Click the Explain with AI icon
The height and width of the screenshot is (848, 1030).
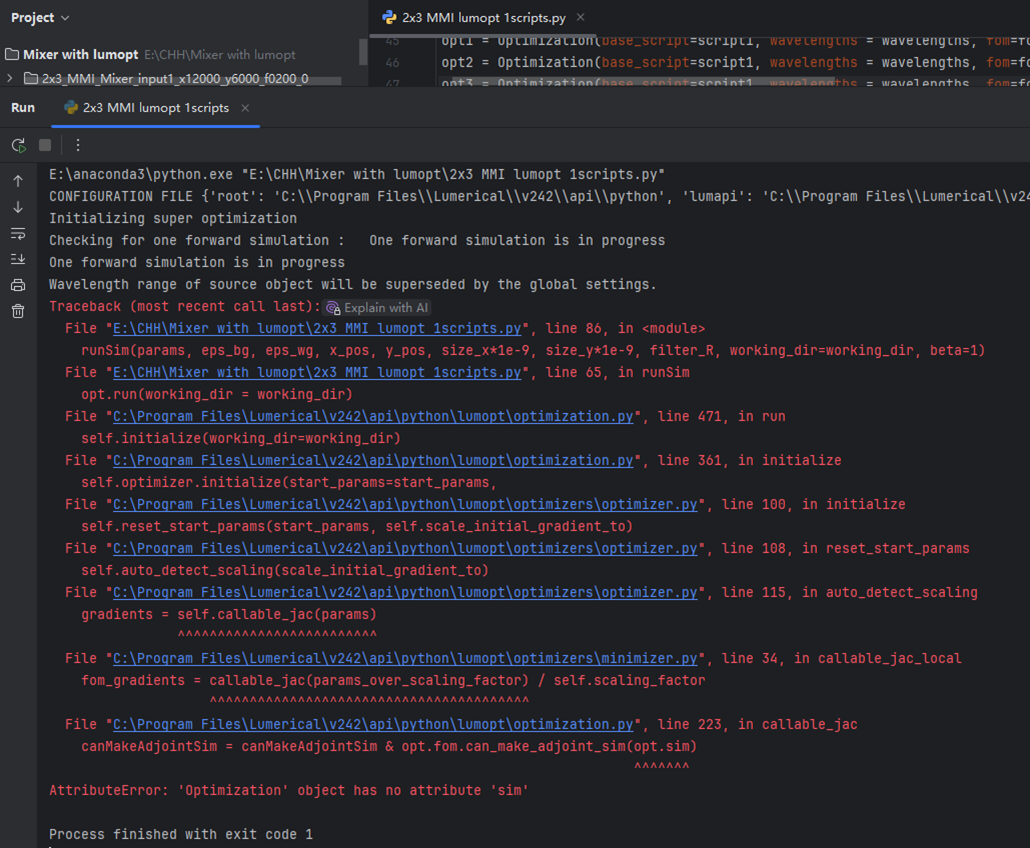tap(333, 308)
